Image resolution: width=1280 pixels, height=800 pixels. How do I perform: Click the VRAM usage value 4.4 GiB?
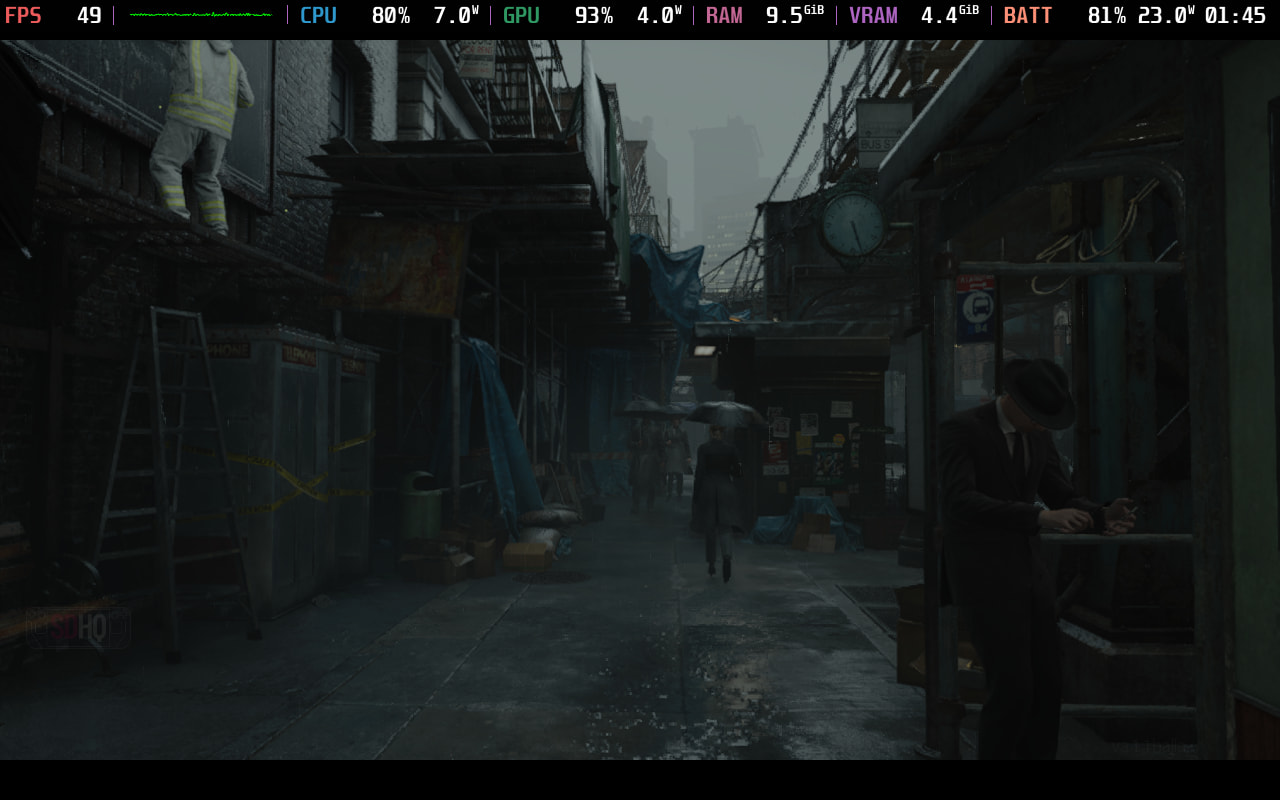tap(950, 16)
